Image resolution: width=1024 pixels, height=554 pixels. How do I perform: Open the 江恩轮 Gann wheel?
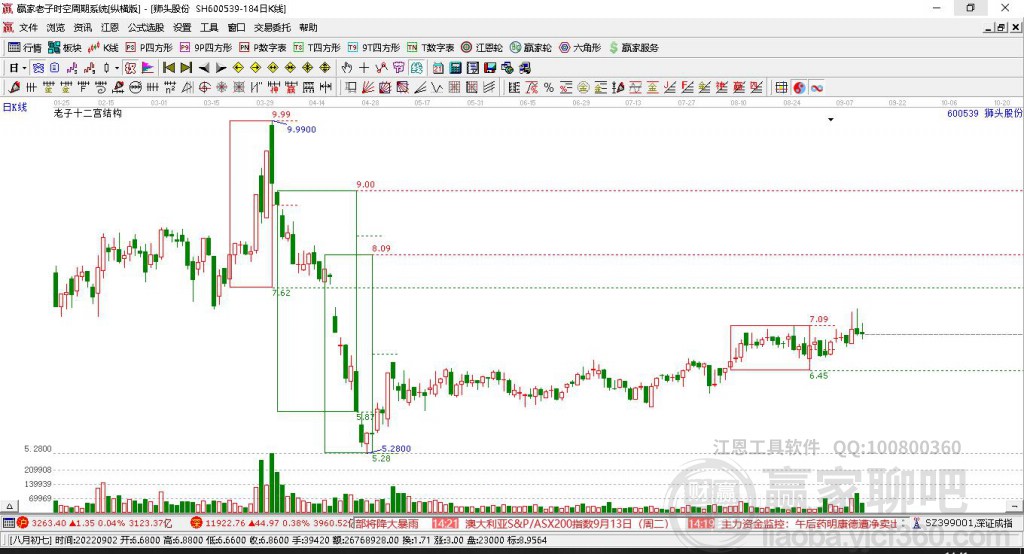[x=482, y=48]
